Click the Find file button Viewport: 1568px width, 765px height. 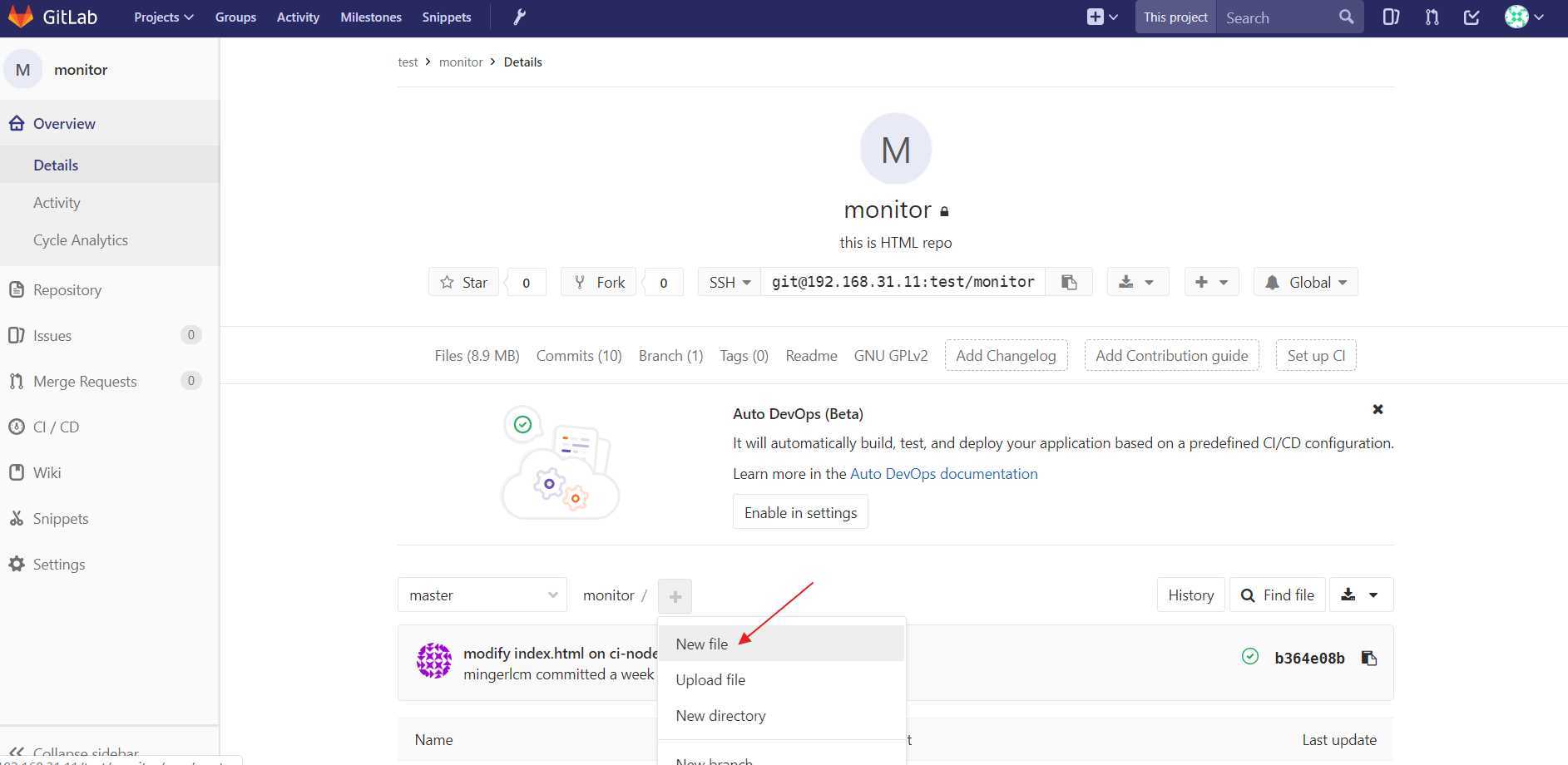[1277, 595]
